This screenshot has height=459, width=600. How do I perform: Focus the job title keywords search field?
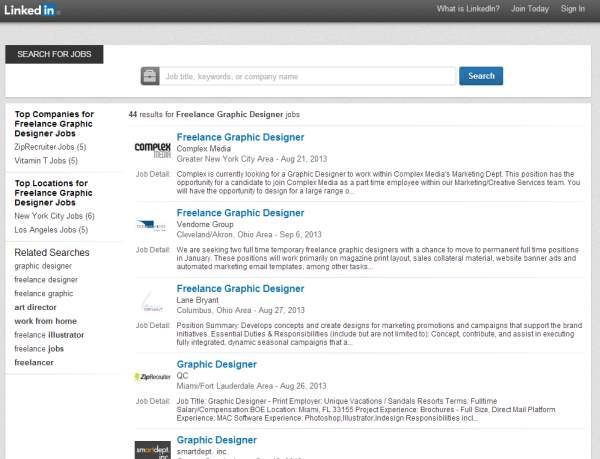pyautogui.click(x=308, y=76)
